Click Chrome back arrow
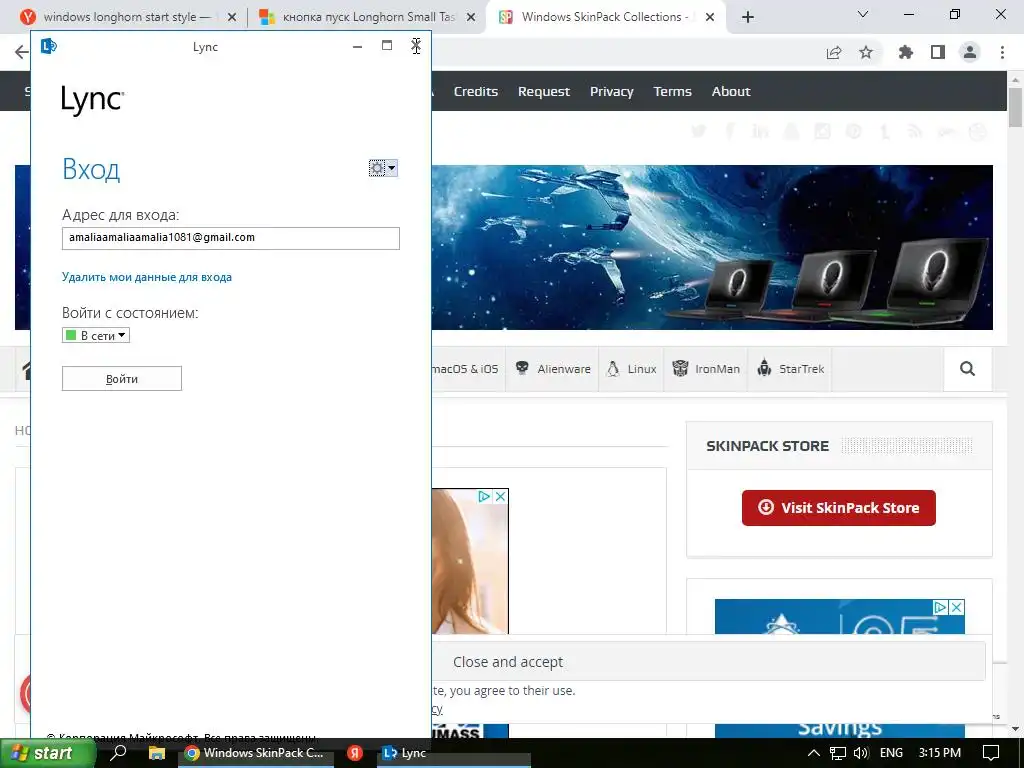This screenshot has height=768, width=1024. tap(22, 52)
